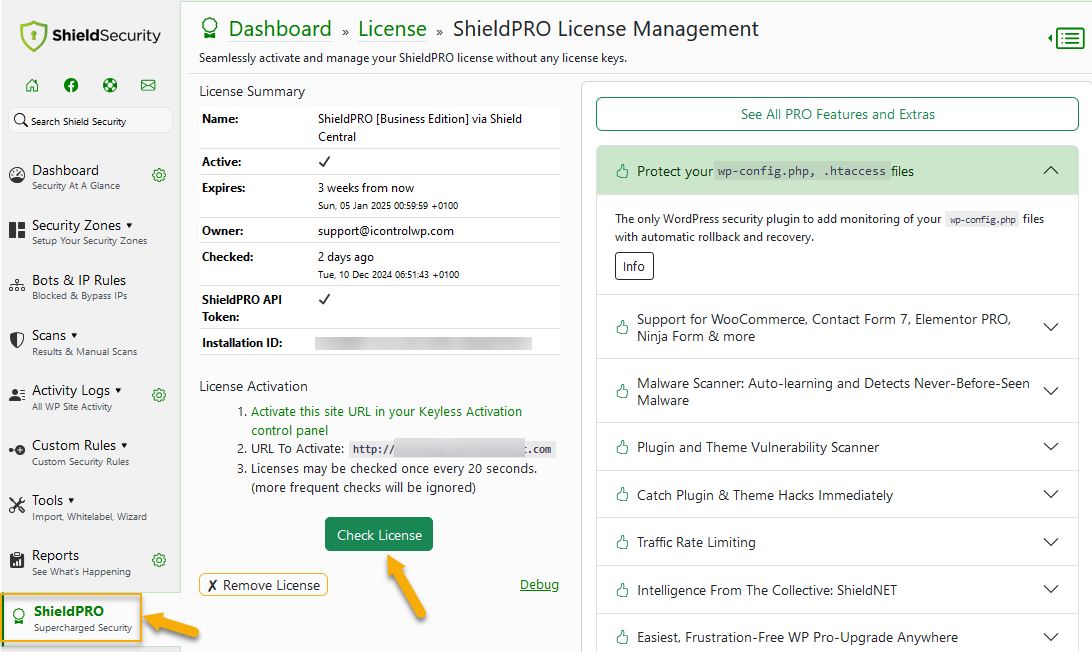Open the home icon in sidebar
The width and height of the screenshot is (1092, 652).
(x=32, y=85)
